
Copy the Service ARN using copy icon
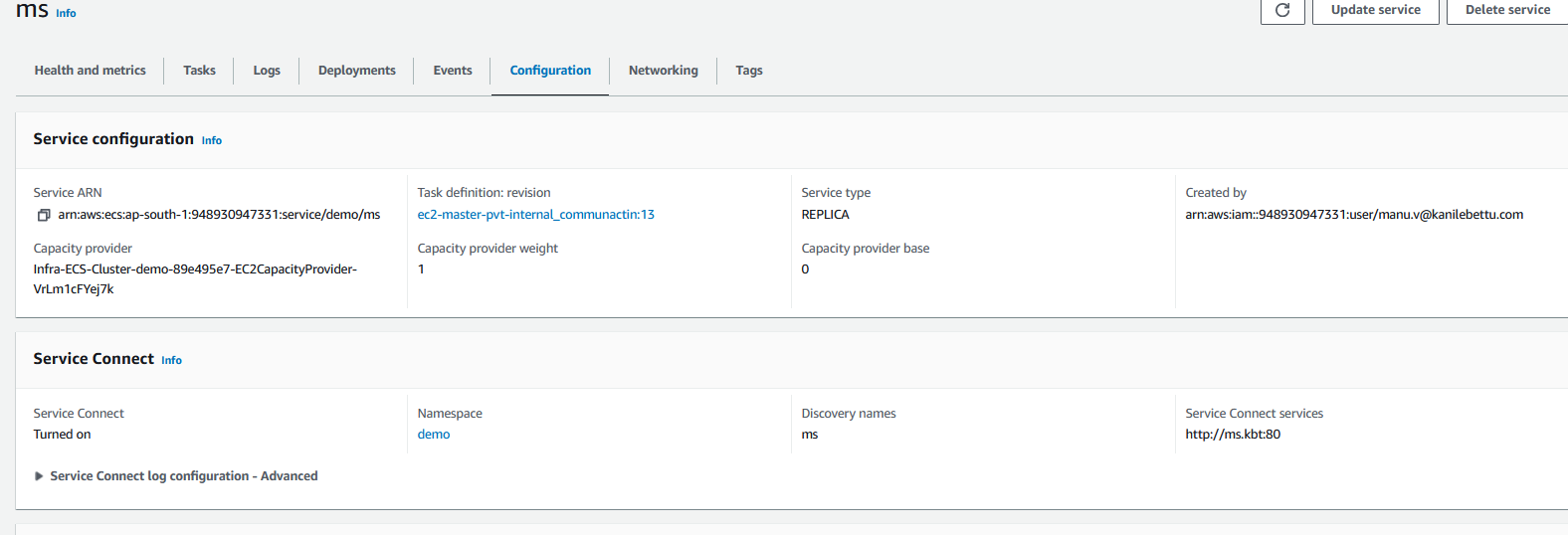pos(44,215)
